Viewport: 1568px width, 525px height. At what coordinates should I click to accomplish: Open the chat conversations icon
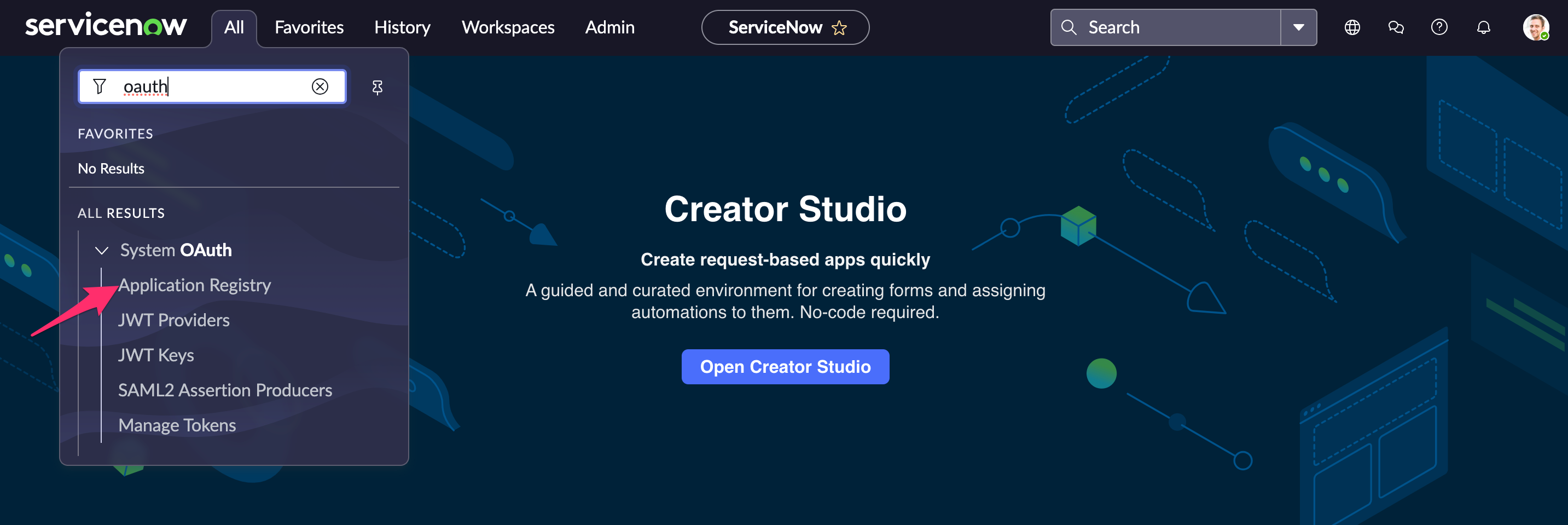click(x=1396, y=27)
